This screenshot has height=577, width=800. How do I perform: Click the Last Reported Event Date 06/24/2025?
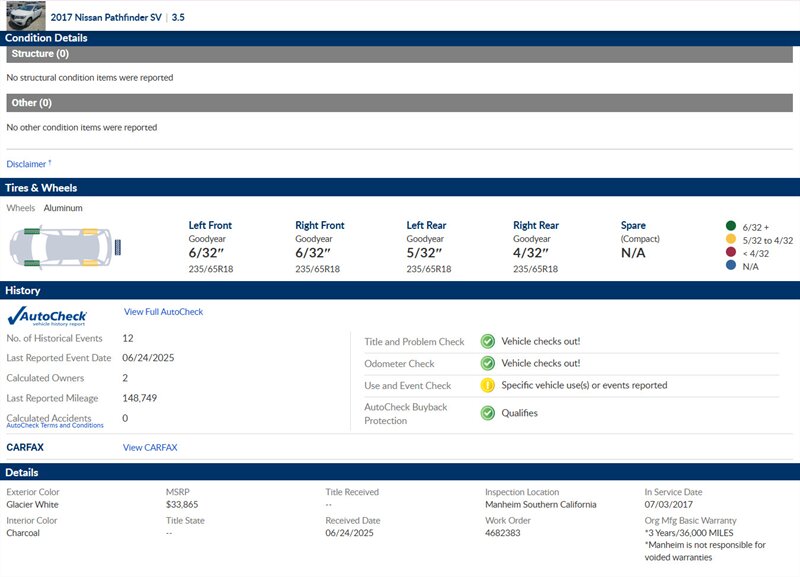click(148, 358)
